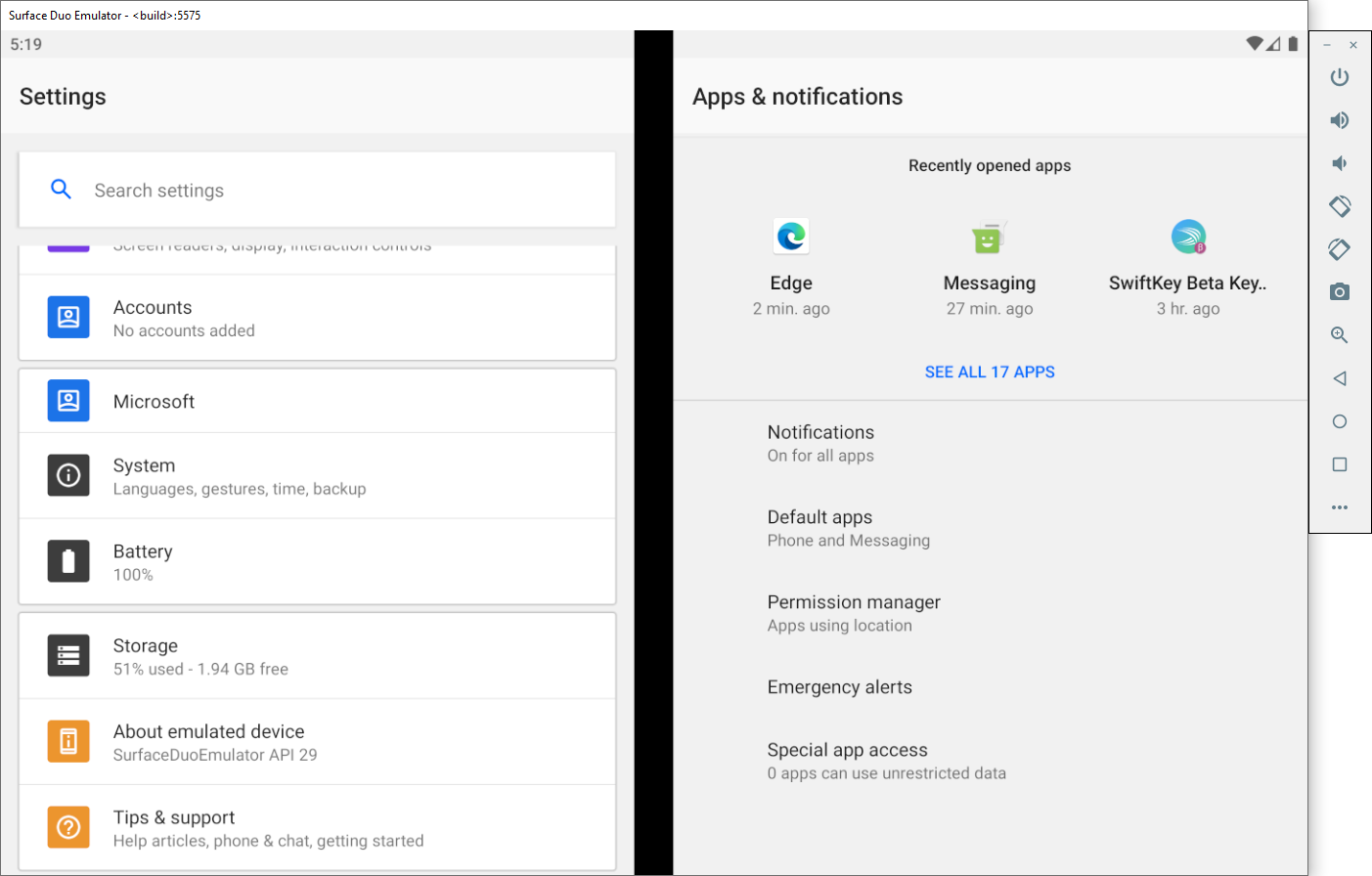Open the Notifications settings entry
The width and height of the screenshot is (1372, 876).
[821, 443]
